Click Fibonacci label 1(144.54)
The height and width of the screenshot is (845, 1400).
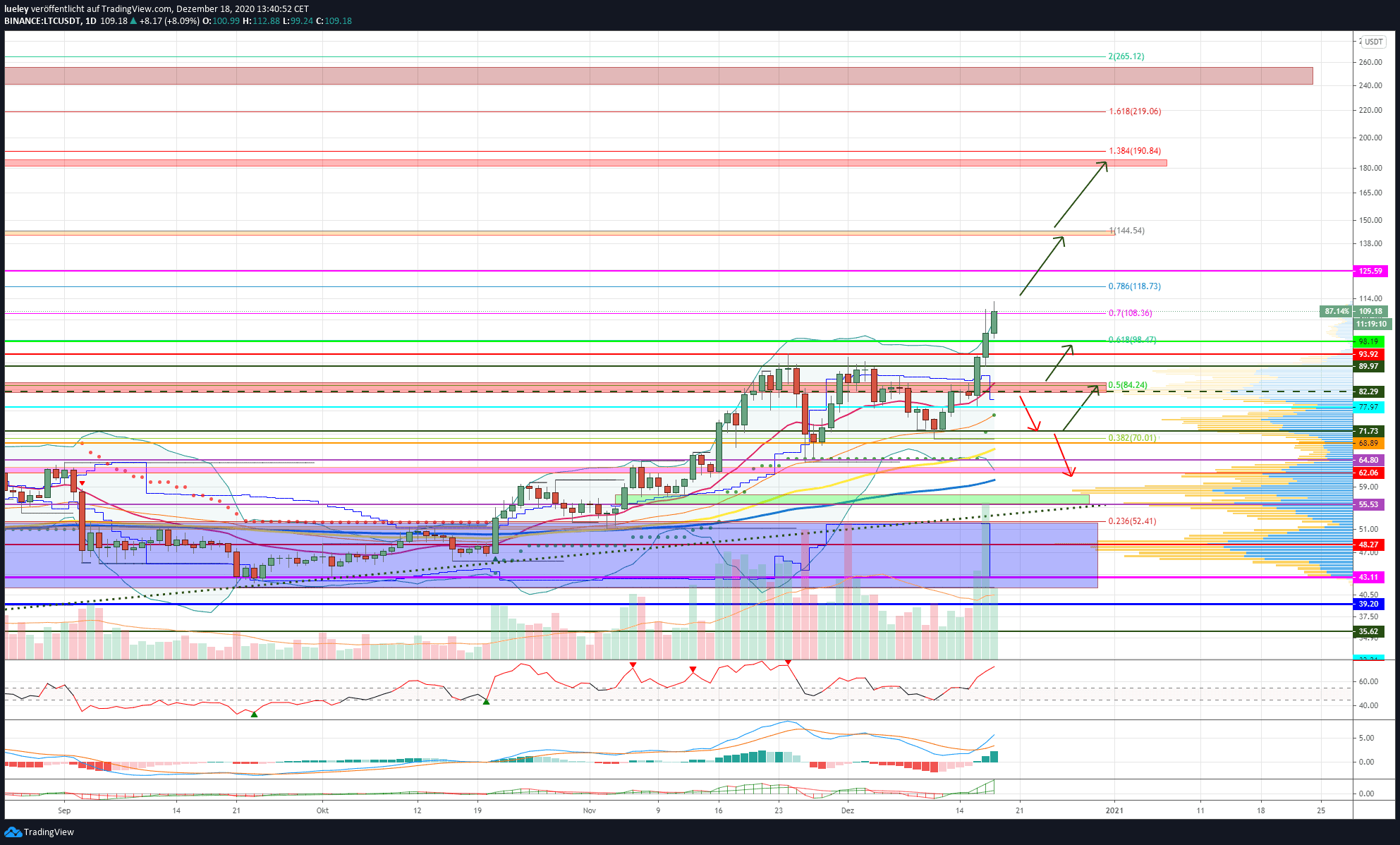point(1126,231)
